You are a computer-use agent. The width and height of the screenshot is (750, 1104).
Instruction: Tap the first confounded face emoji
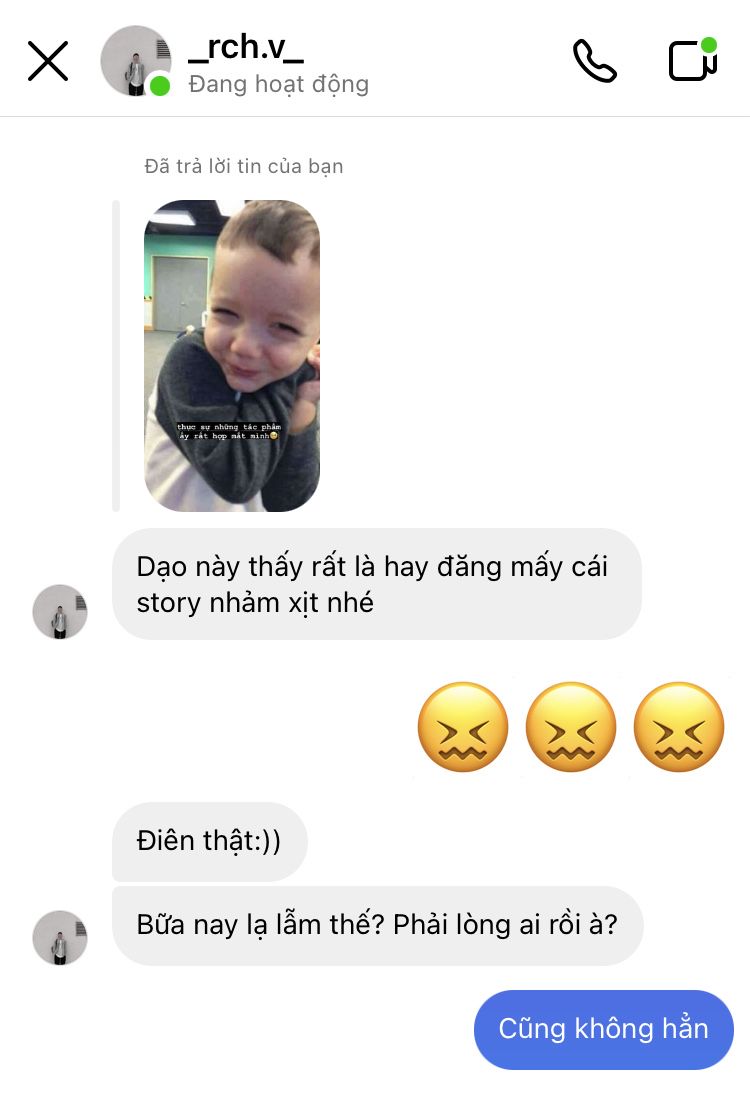tap(463, 727)
